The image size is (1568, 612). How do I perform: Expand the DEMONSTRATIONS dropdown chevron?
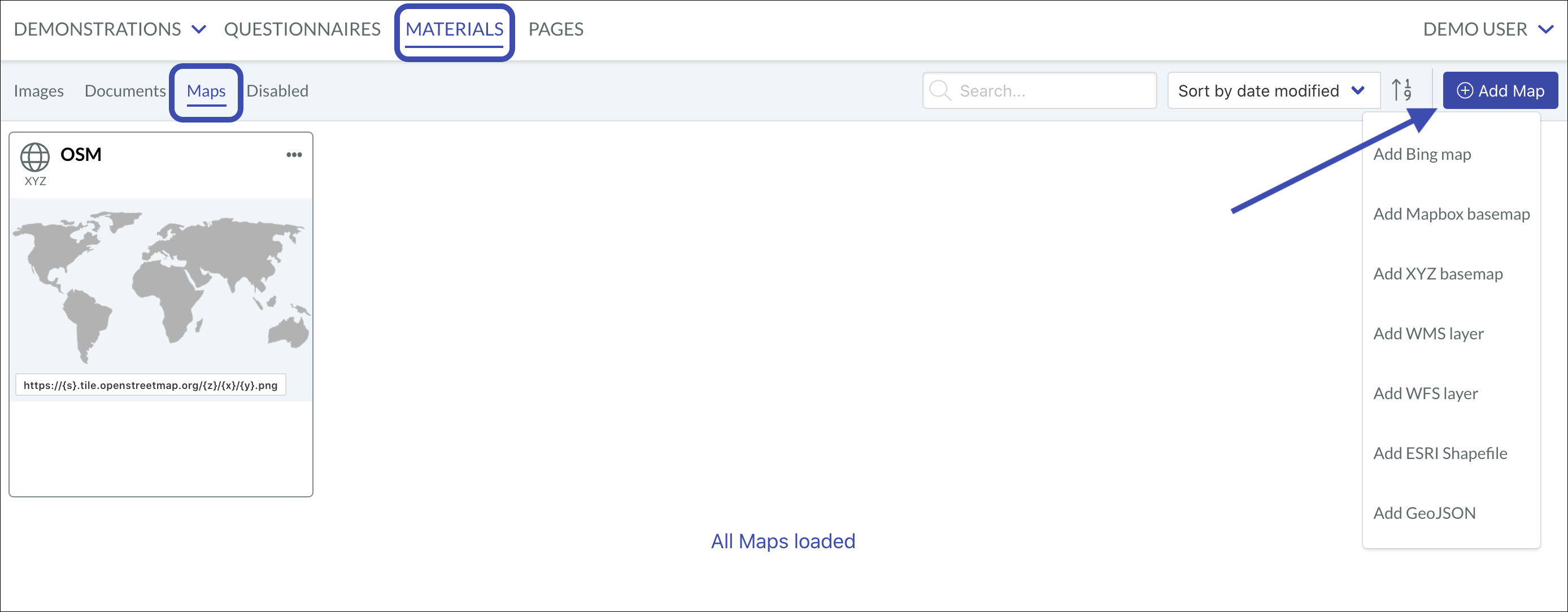tap(199, 29)
